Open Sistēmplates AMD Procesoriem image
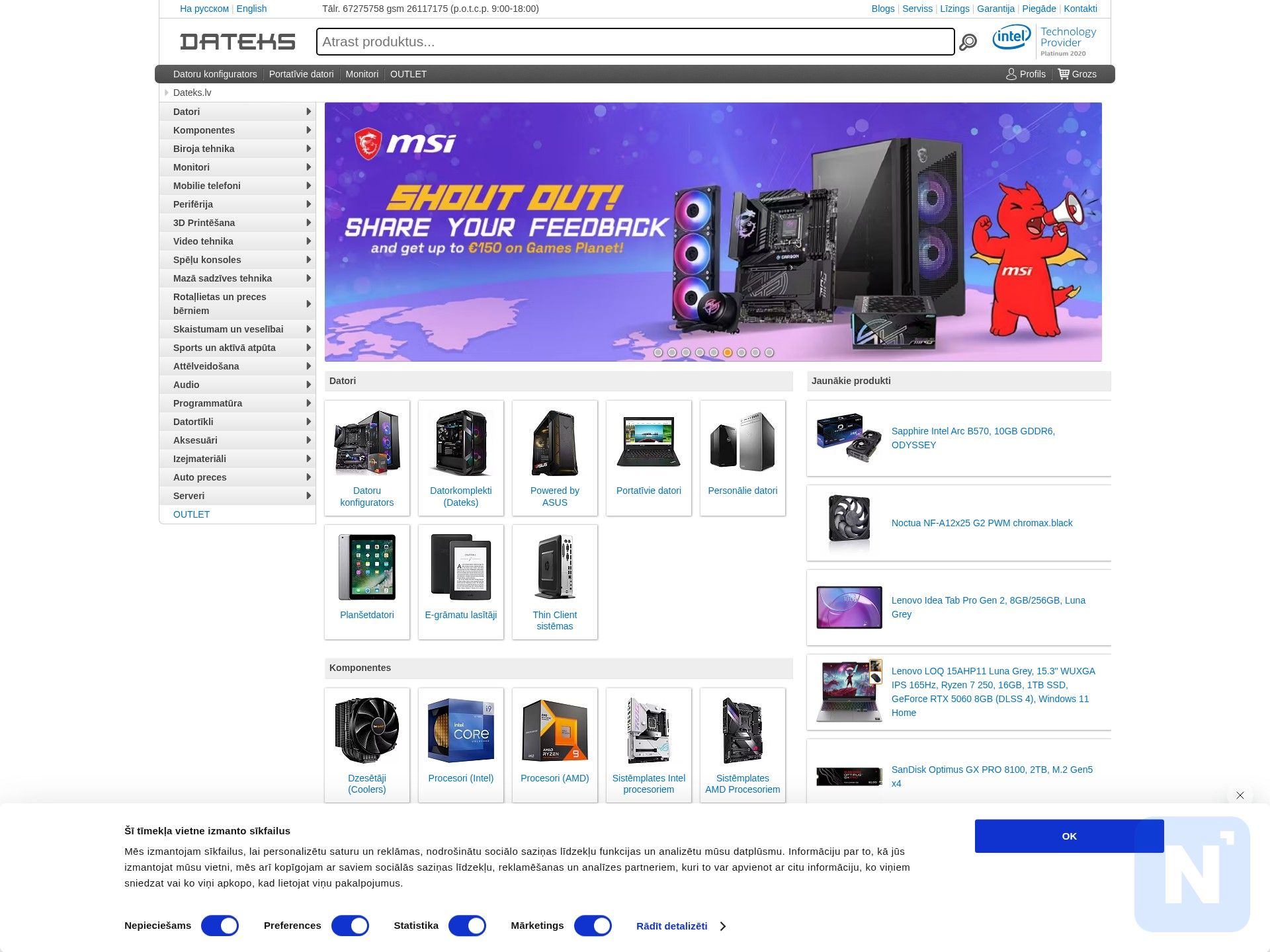 tap(743, 731)
